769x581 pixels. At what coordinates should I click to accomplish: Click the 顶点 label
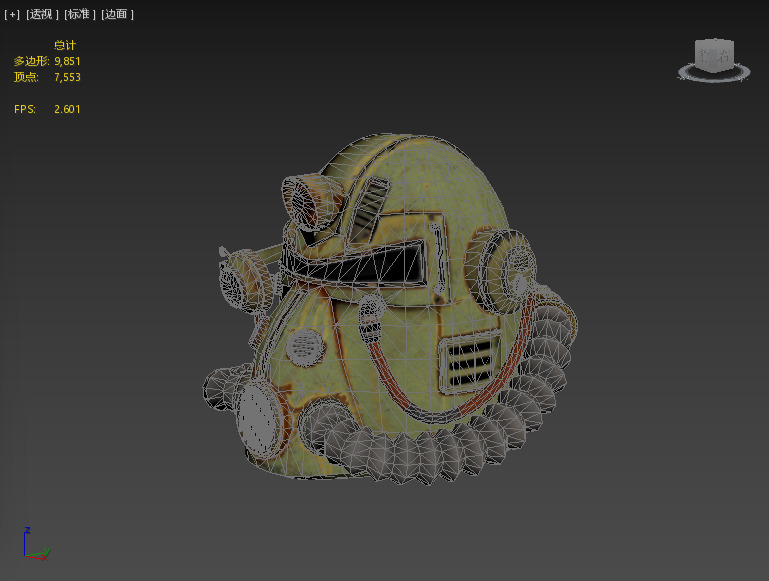26,77
